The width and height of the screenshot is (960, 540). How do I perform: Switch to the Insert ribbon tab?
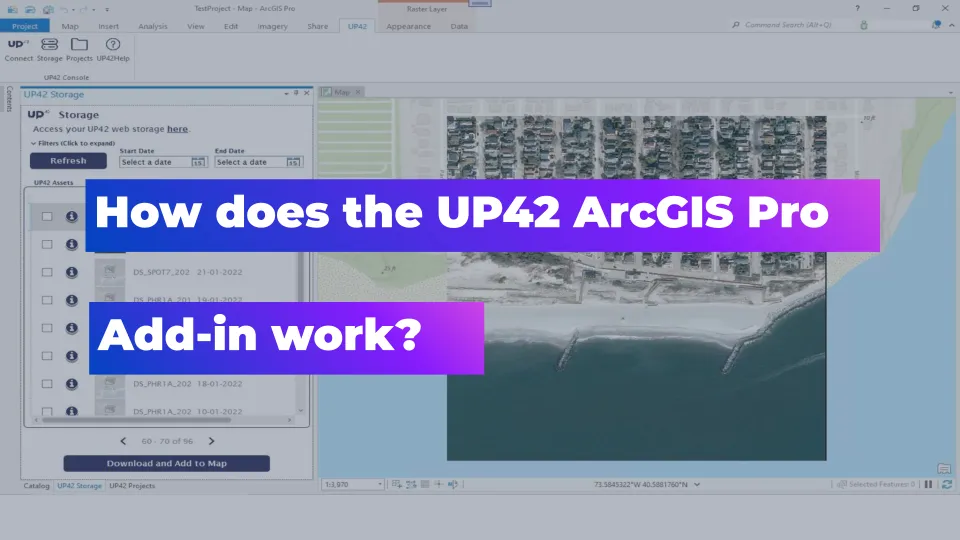(x=108, y=26)
